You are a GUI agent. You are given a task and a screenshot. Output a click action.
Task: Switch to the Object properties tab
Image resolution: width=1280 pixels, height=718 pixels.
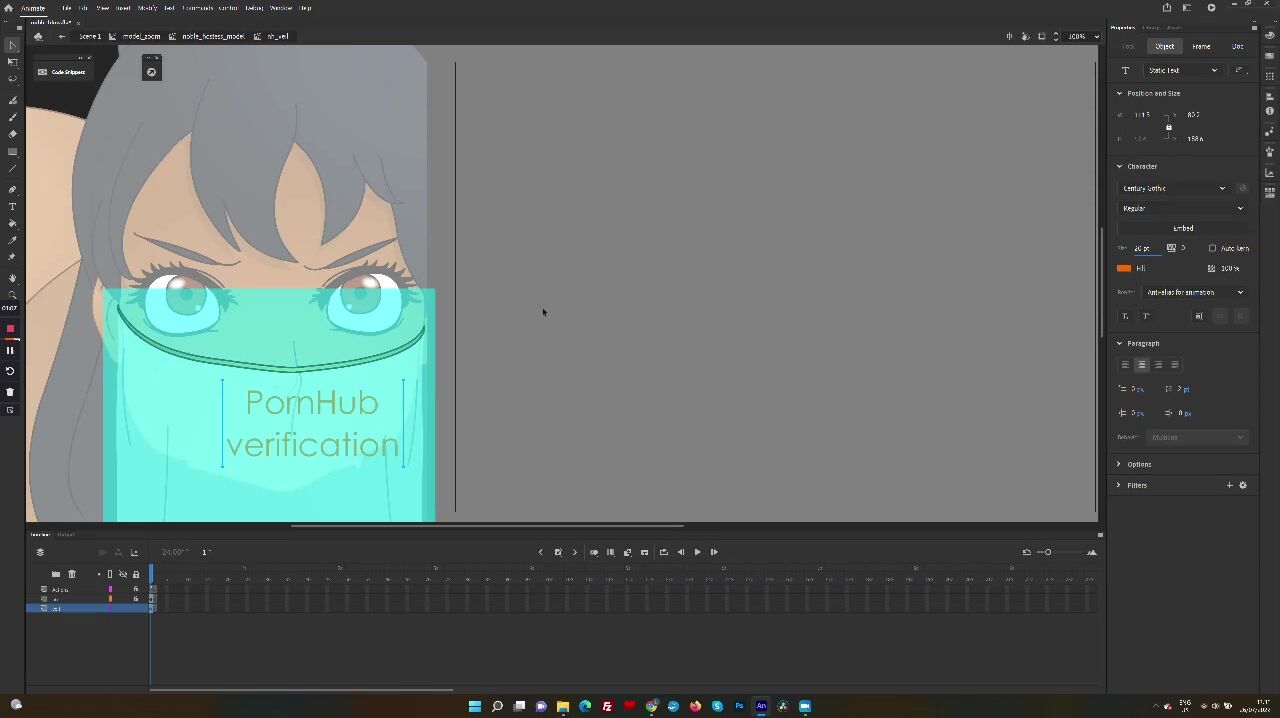pos(1165,46)
